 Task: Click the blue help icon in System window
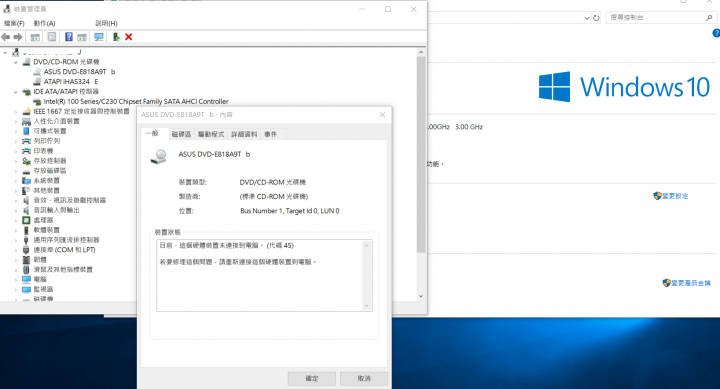(716, 33)
